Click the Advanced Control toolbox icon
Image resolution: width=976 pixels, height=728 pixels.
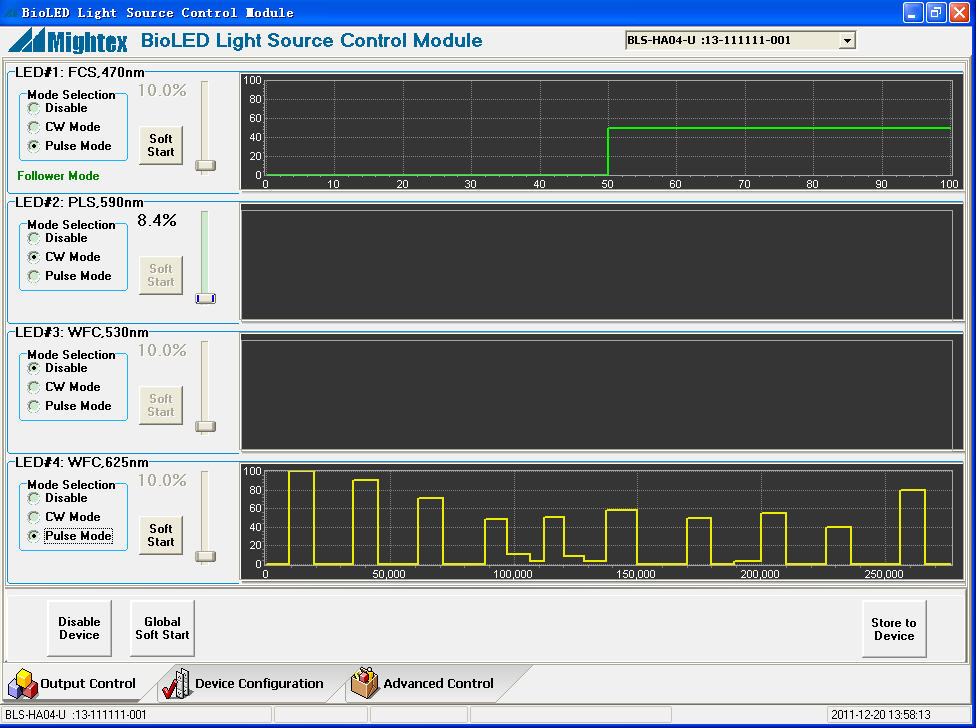363,684
